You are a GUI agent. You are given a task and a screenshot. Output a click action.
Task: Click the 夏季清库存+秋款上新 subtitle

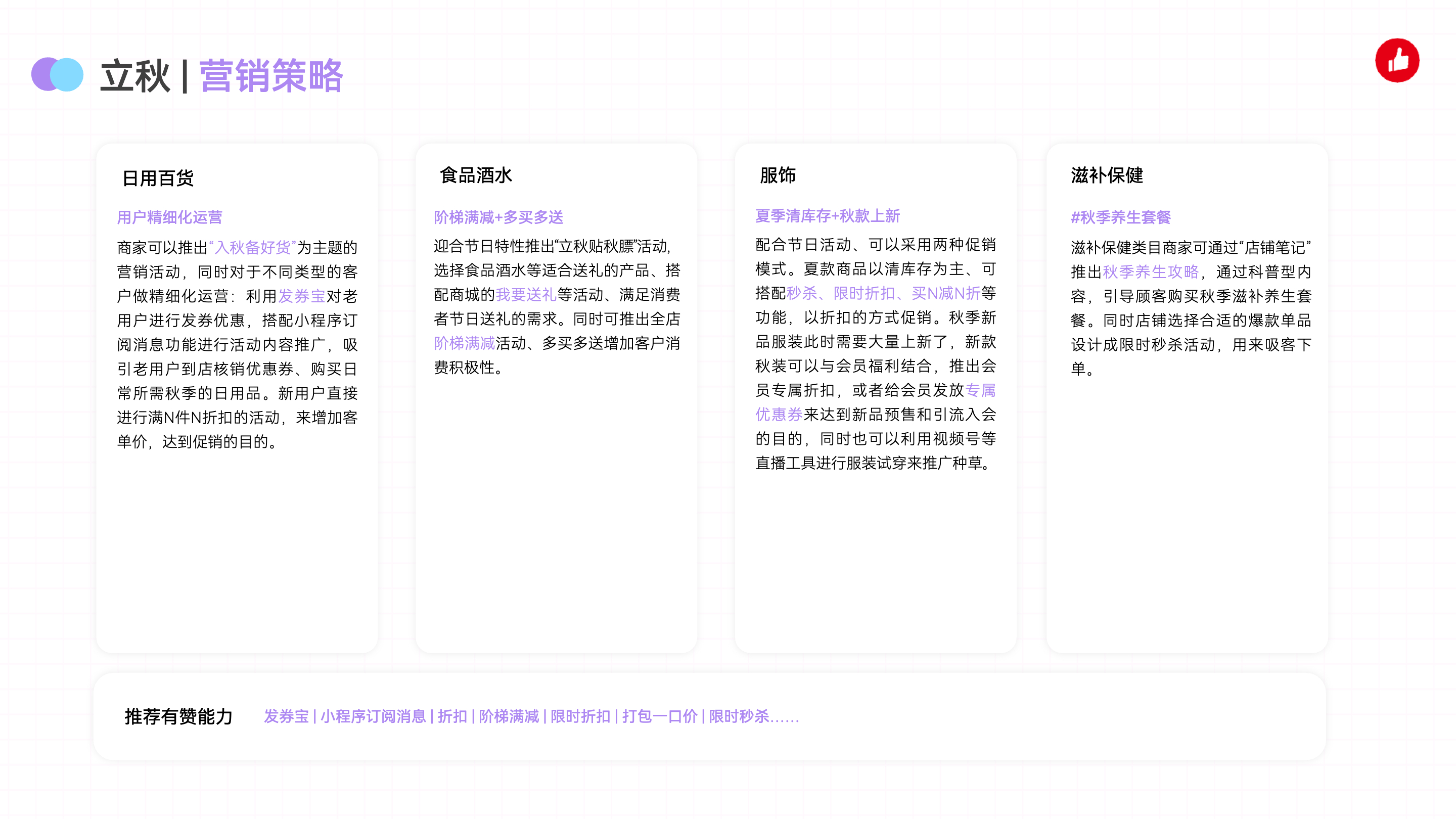(827, 215)
